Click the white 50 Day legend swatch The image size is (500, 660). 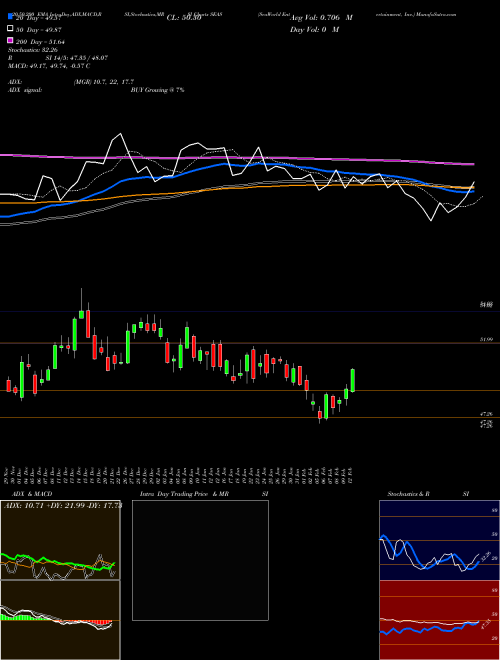[10, 29]
